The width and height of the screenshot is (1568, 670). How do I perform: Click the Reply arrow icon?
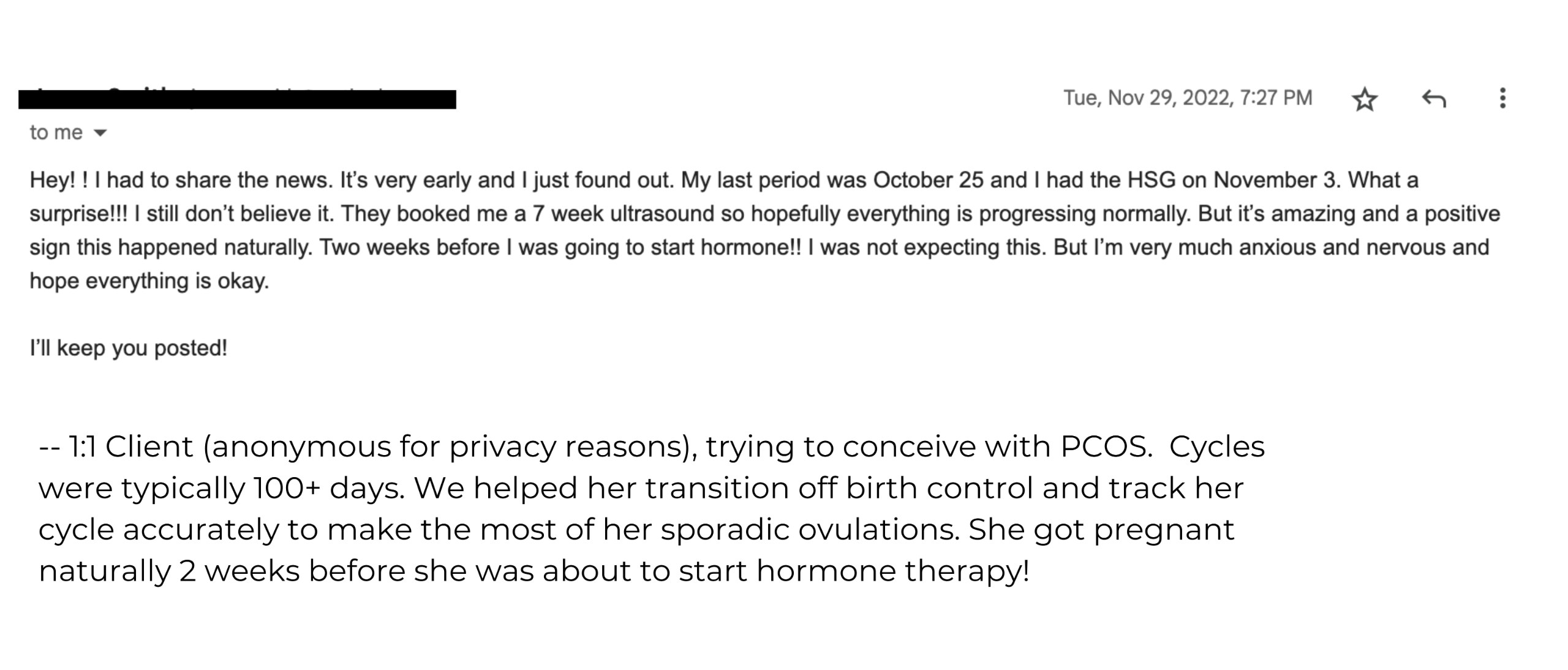(x=1433, y=98)
